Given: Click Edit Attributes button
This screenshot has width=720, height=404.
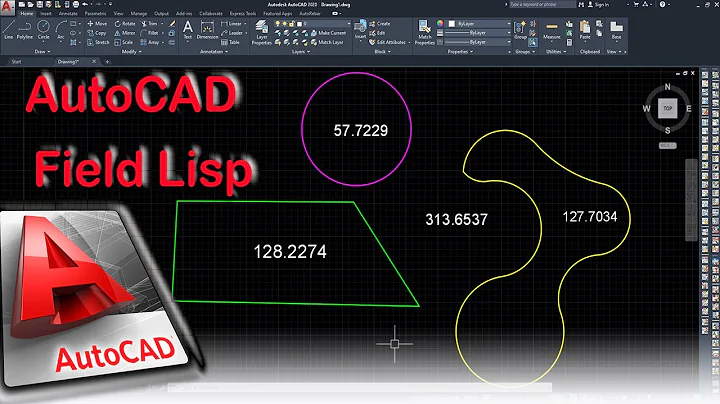Looking at the screenshot, I should coord(388,42).
